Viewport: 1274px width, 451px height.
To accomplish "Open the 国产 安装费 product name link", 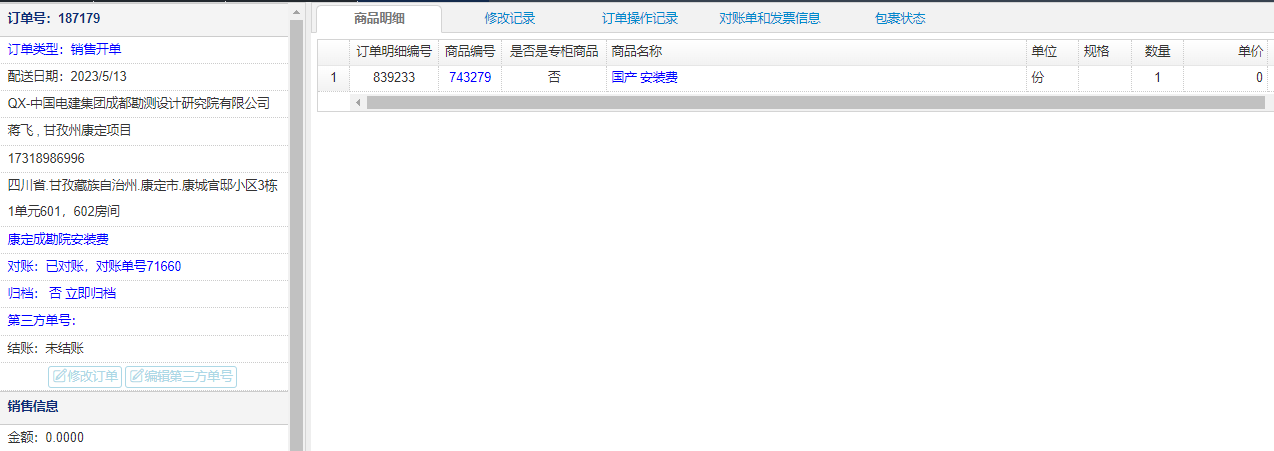I will 644,77.
